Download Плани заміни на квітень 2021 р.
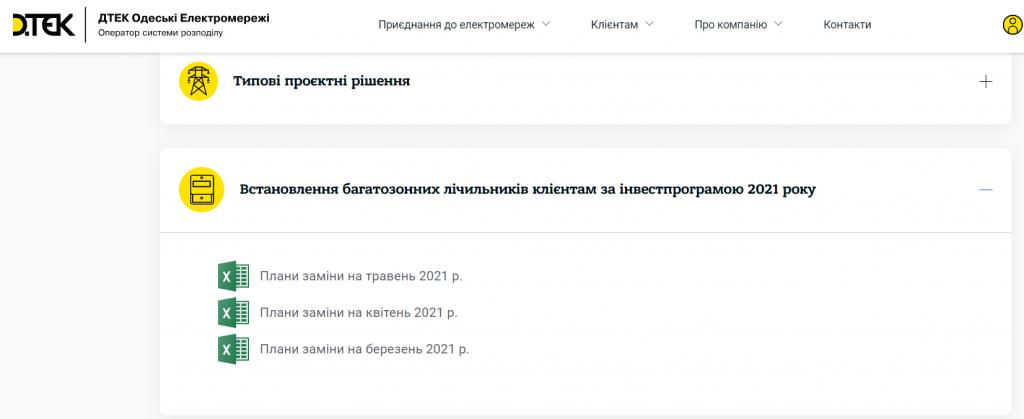This screenshot has height=419, width=1024. click(x=358, y=313)
